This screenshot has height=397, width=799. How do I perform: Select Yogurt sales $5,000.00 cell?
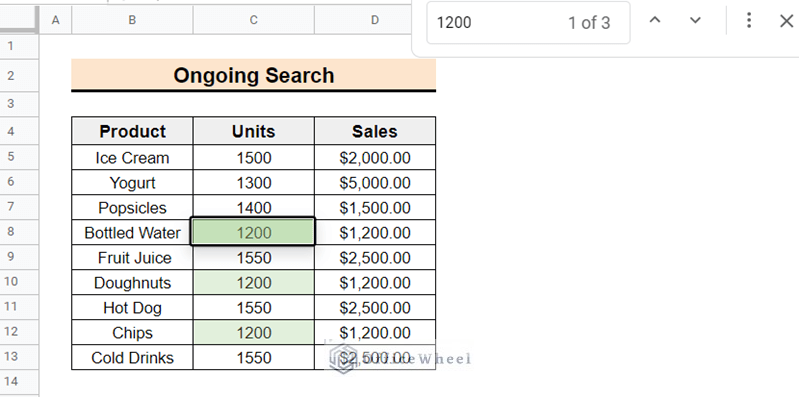click(375, 182)
